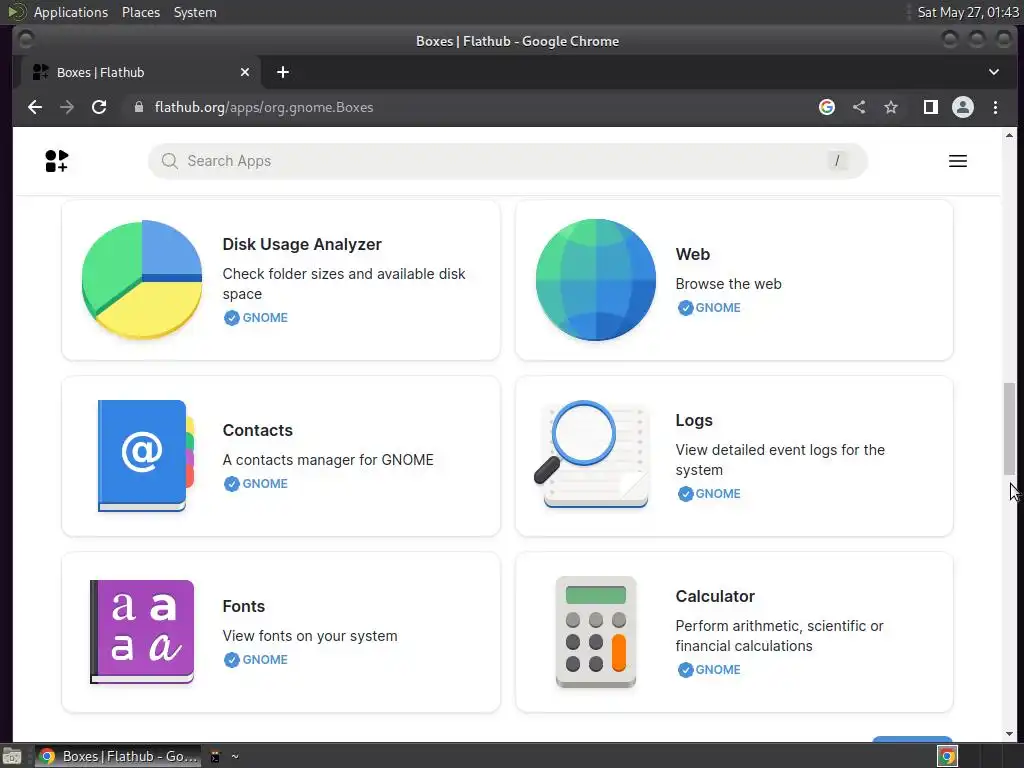Reload the Flathub page
1024x768 pixels.
[x=99, y=107]
